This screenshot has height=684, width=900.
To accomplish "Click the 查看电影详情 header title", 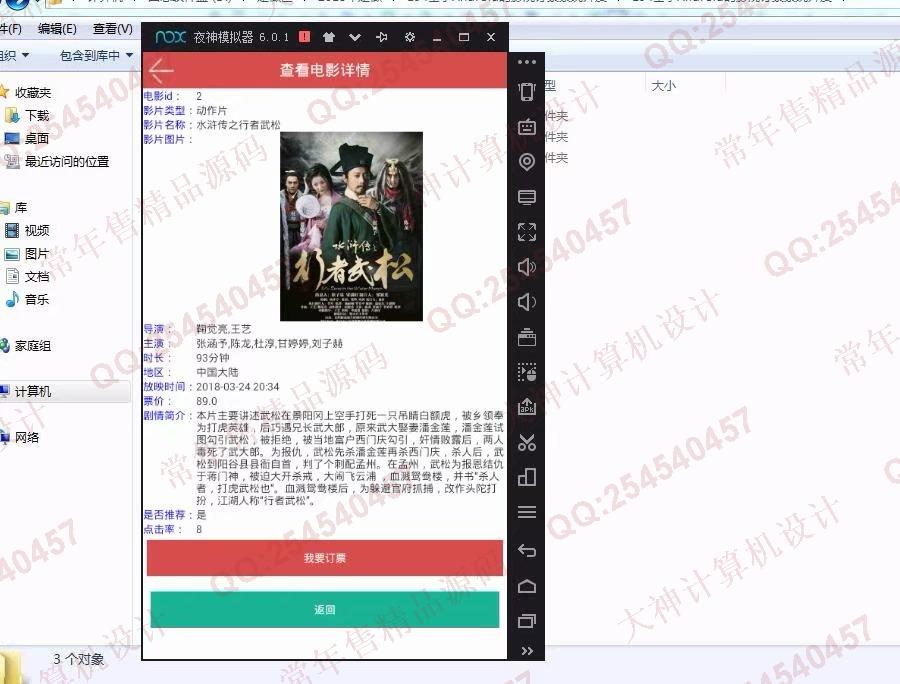I will point(325,70).
